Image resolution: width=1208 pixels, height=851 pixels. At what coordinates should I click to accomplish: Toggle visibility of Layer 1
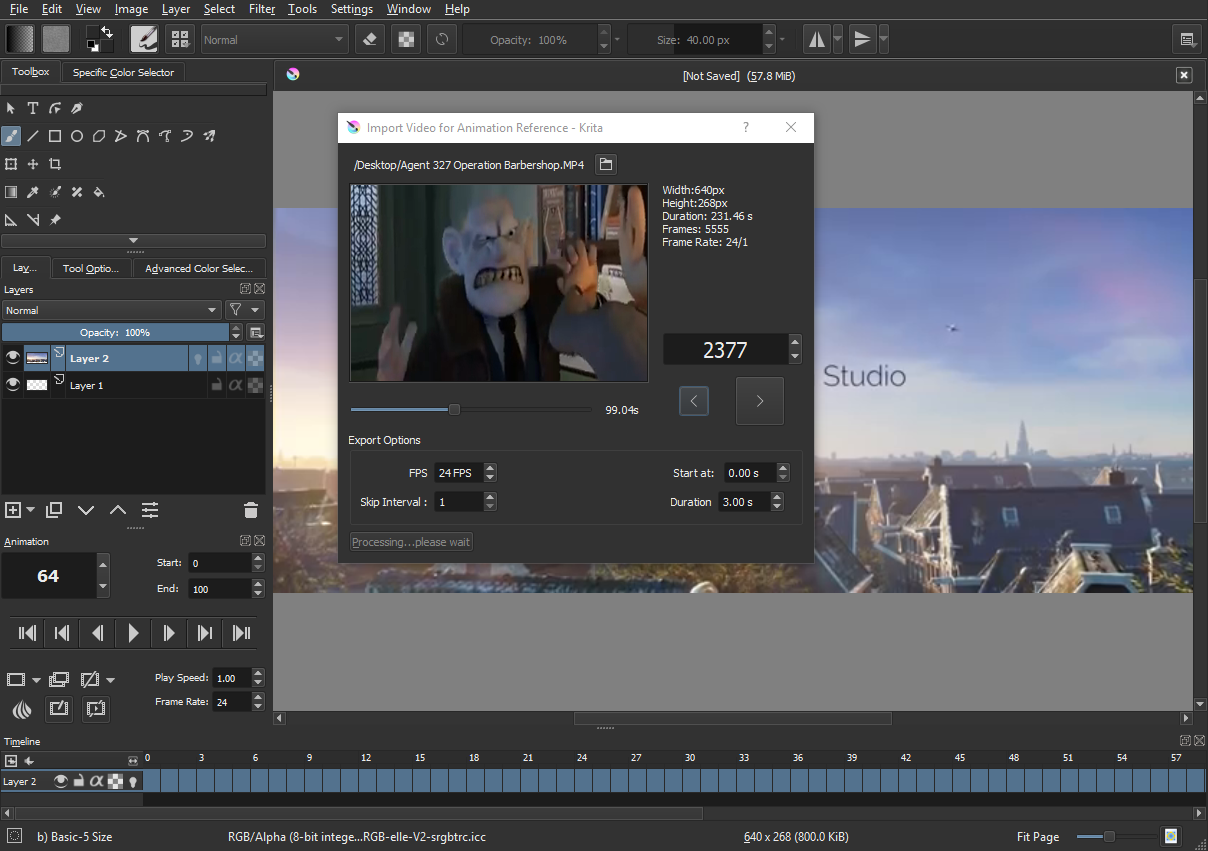[13, 385]
